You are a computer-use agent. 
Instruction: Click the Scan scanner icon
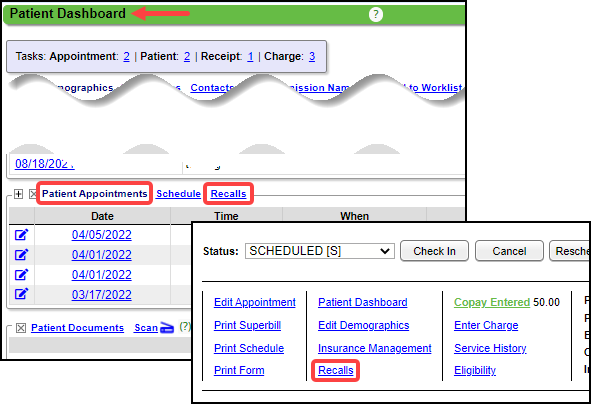(x=167, y=328)
